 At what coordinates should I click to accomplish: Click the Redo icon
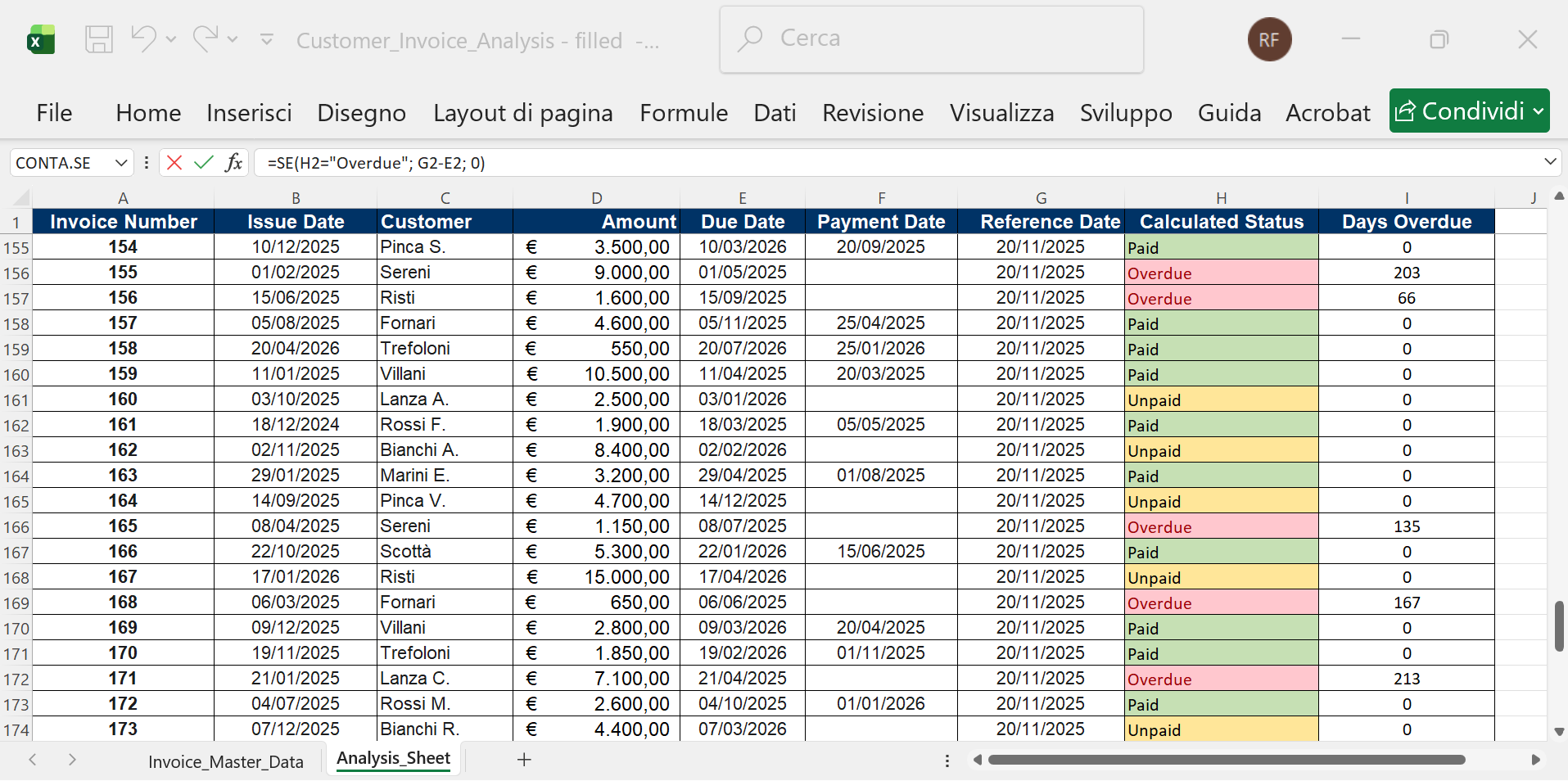[206, 38]
